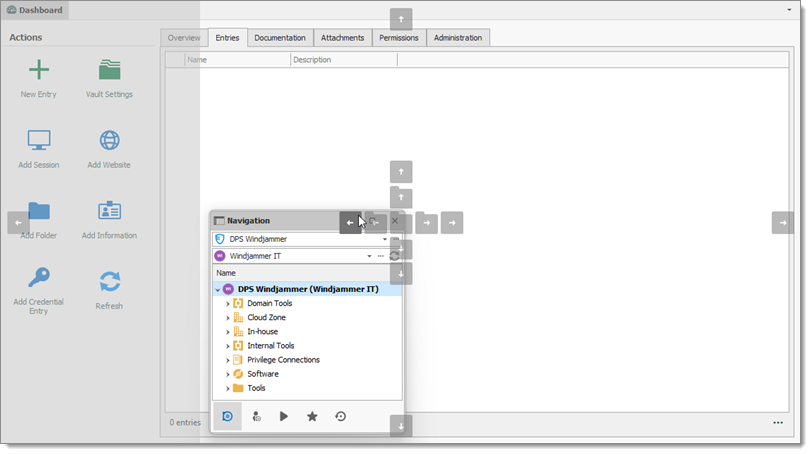Viewport: 811px width, 454px height.
Task: Open Favorites star in Navigation panel
Action: coord(312,416)
